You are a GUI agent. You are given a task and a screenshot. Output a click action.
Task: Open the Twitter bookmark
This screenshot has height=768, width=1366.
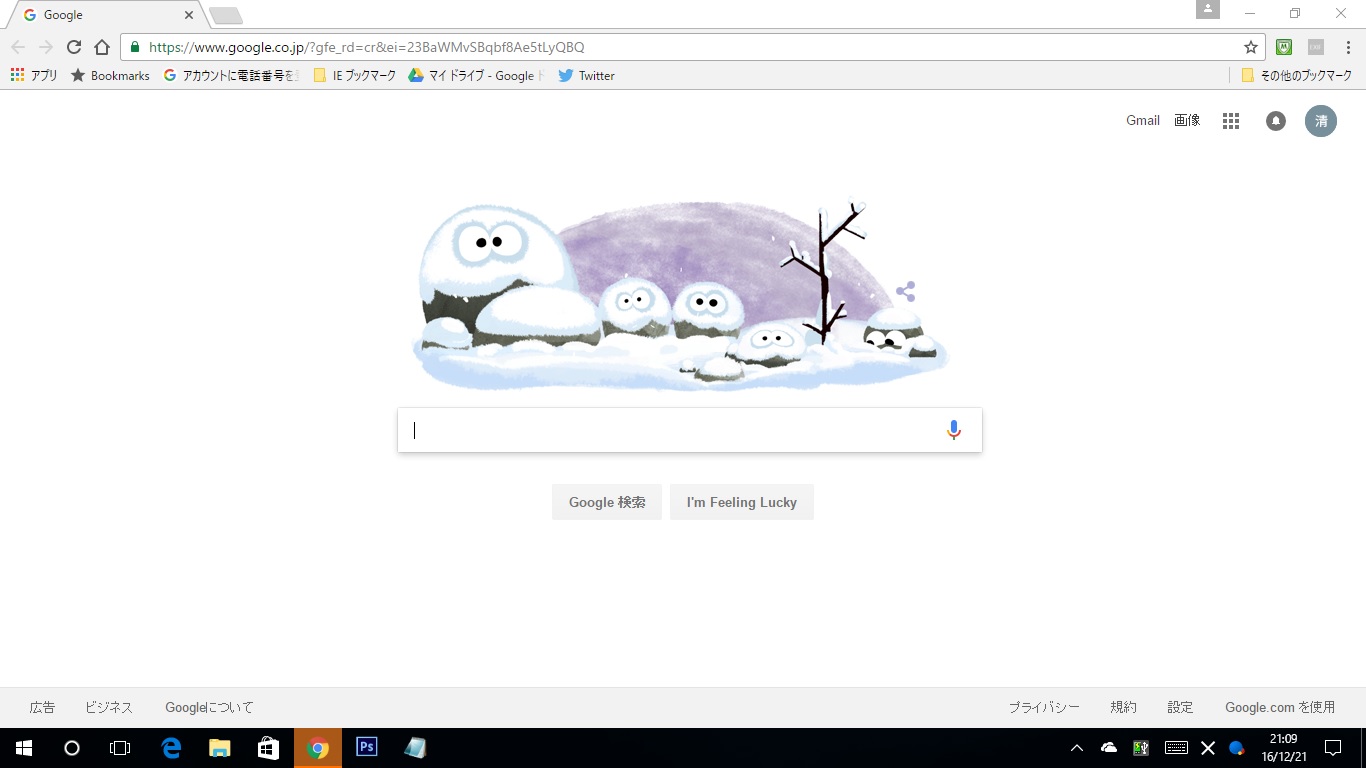[586, 75]
